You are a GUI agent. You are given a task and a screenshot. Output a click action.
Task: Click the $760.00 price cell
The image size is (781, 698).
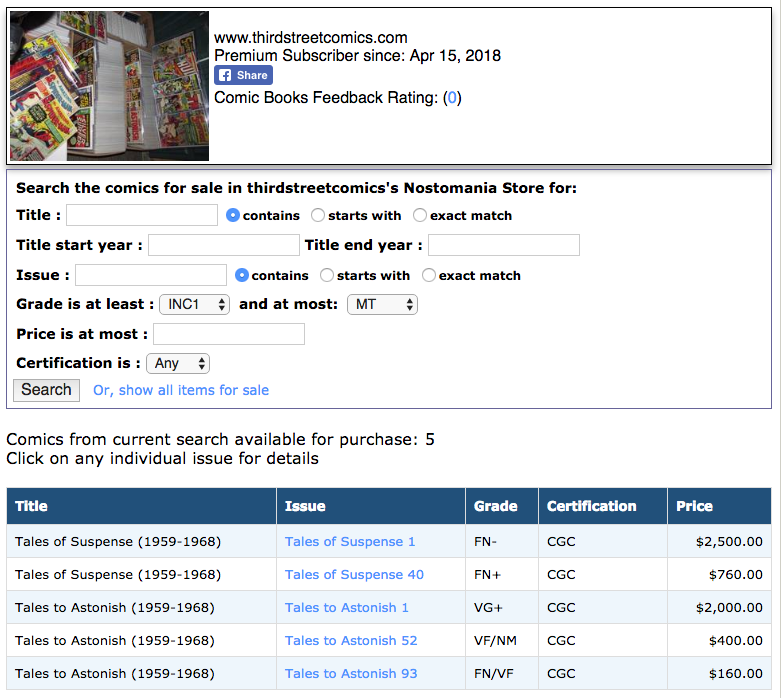[719, 574]
